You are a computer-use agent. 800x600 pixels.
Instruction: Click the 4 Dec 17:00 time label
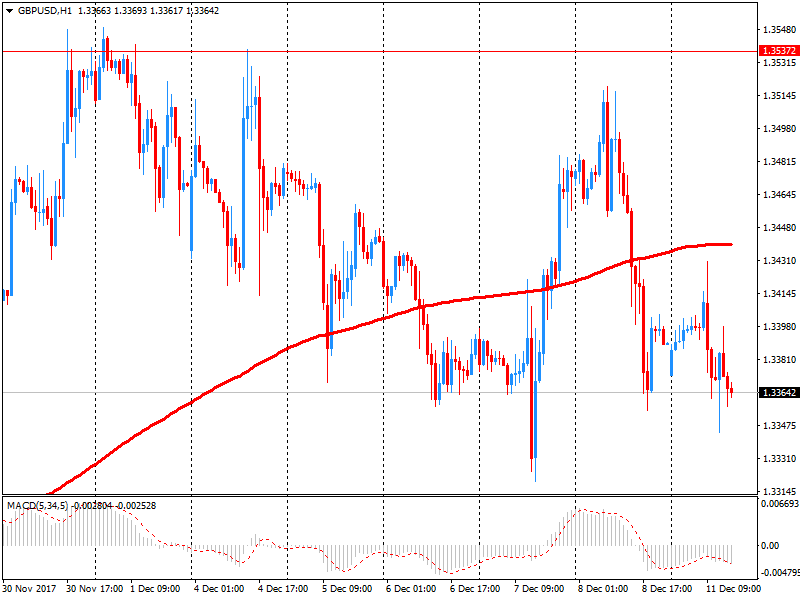pyautogui.click(x=283, y=589)
